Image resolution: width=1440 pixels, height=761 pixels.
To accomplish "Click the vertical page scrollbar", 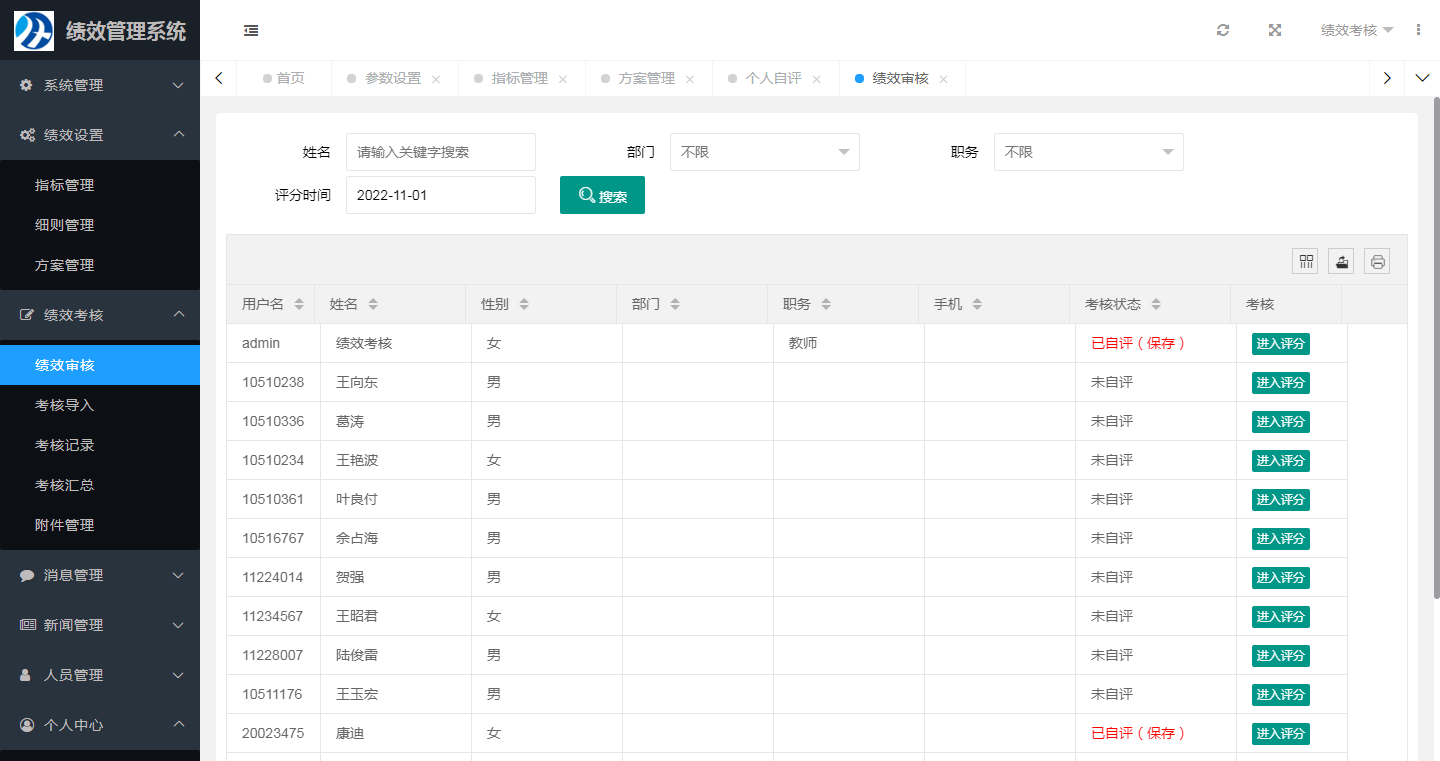I will 1436,350.
